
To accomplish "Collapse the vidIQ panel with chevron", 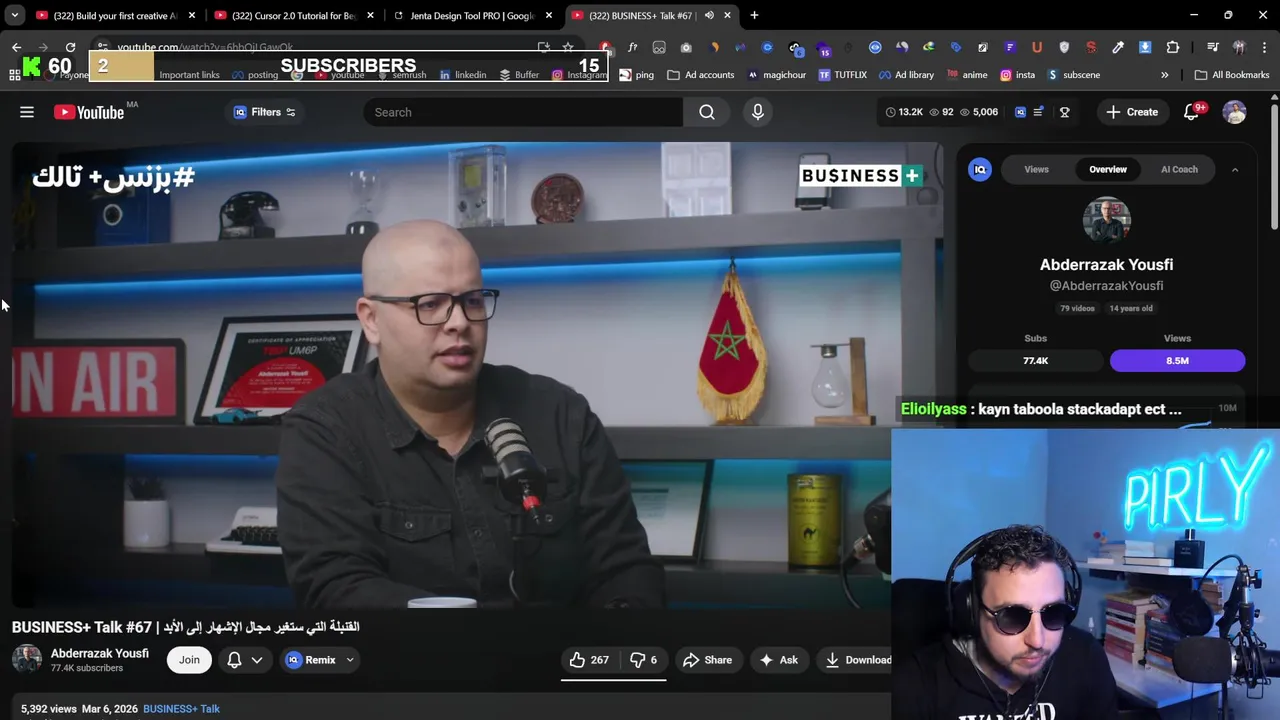I will 1235,170.
